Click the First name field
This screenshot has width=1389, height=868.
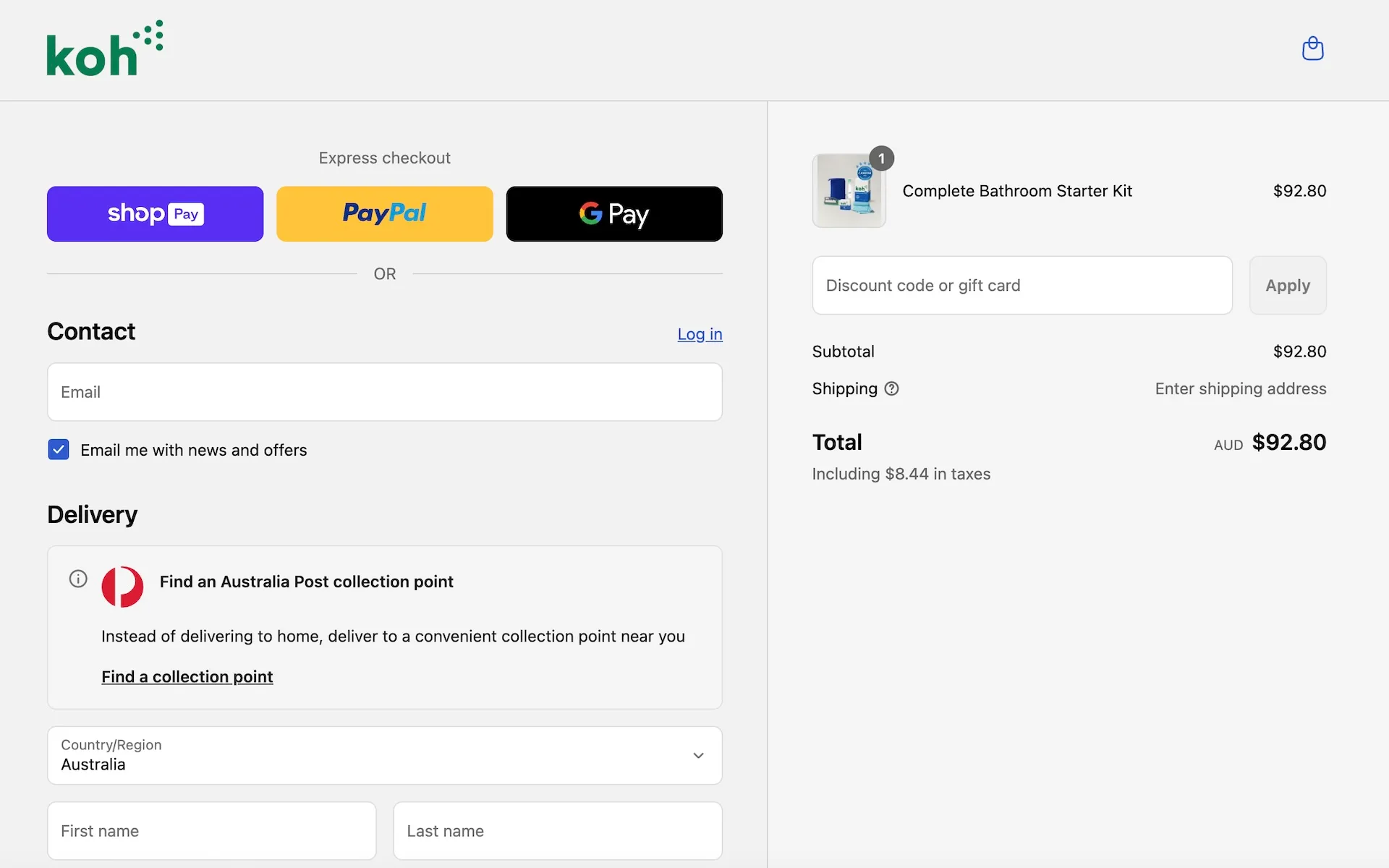click(x=211, y=831)
